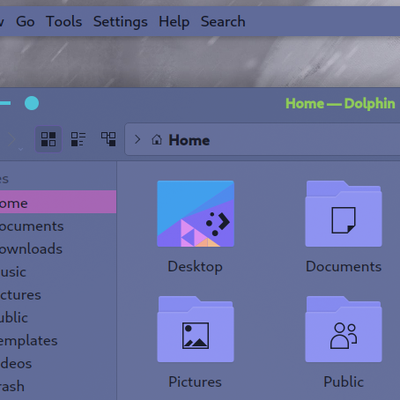Switch to Compact view mode
Screen dimensions: 400x400
[78, 139]
